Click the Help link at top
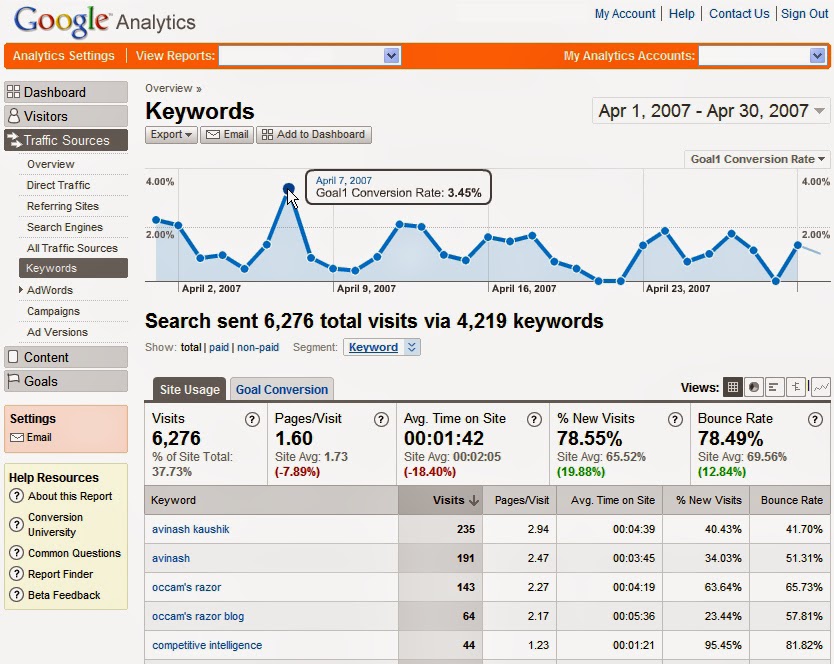The height and width of the screenshot is (664, 834). click(682, 14)
